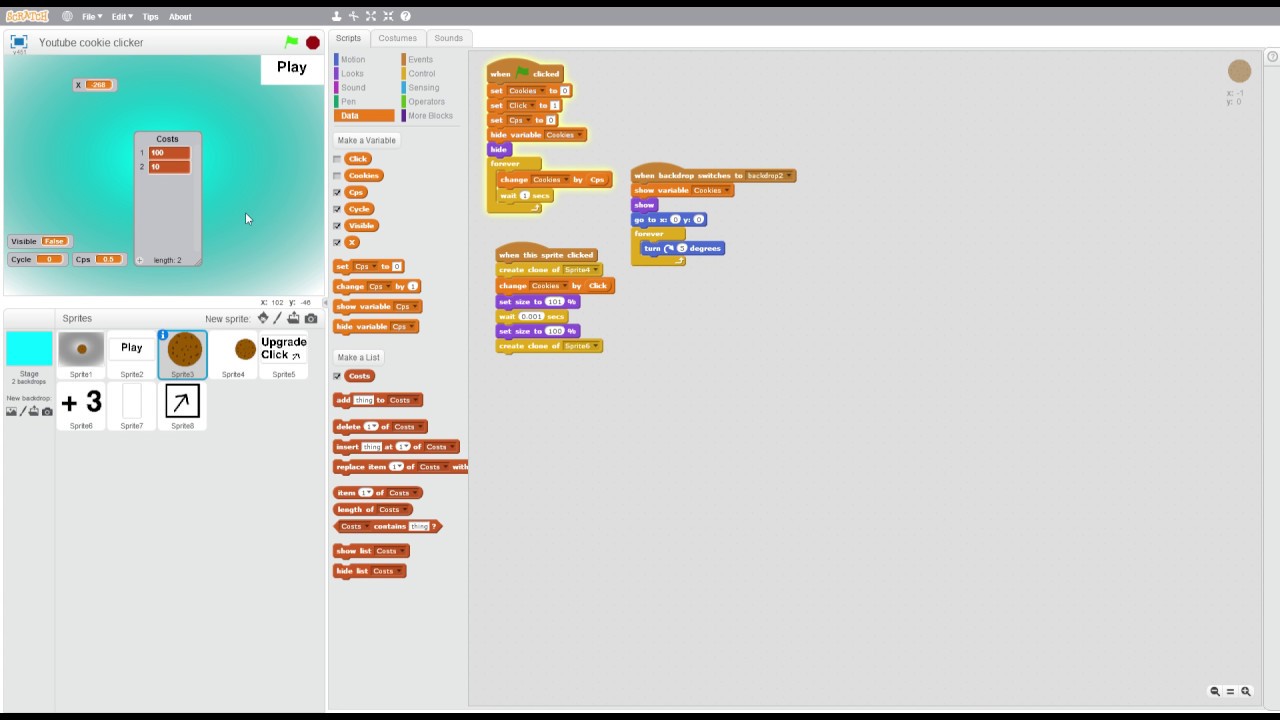
Task: Open list dropdown in 'add thing to Costs' block
Action: (x=402, y=400)
